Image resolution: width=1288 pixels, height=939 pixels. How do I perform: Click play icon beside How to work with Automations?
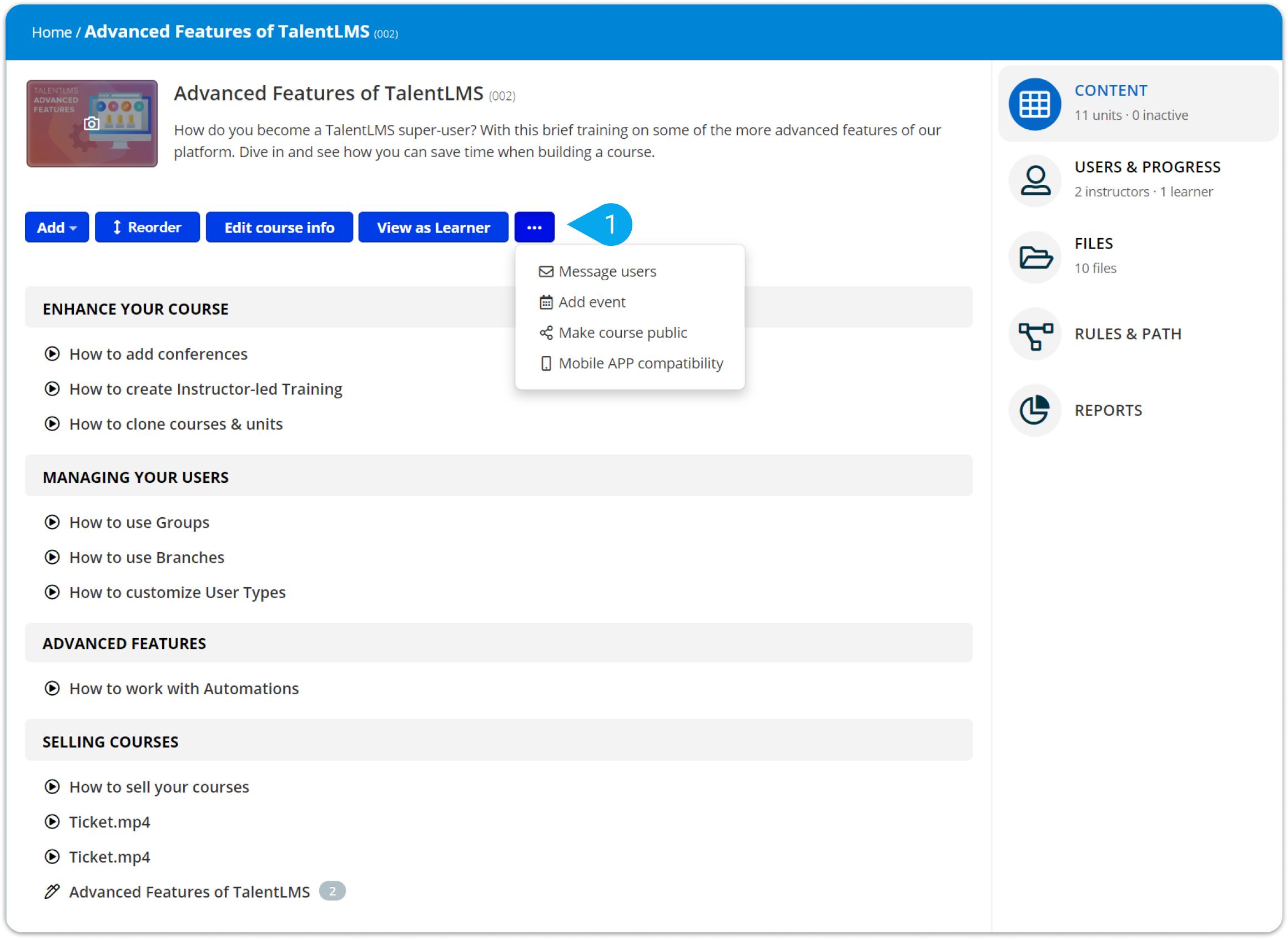(52, 689)
